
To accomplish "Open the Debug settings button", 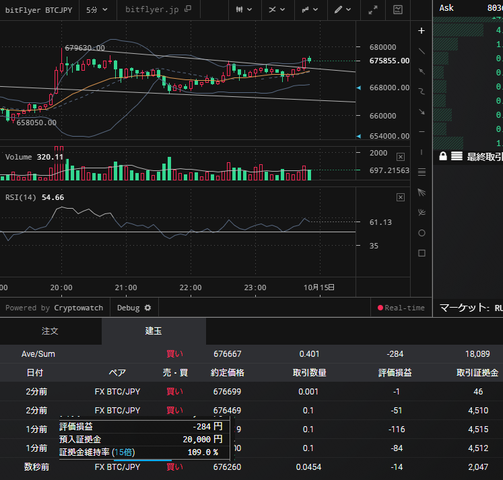I will coord(134,308).
